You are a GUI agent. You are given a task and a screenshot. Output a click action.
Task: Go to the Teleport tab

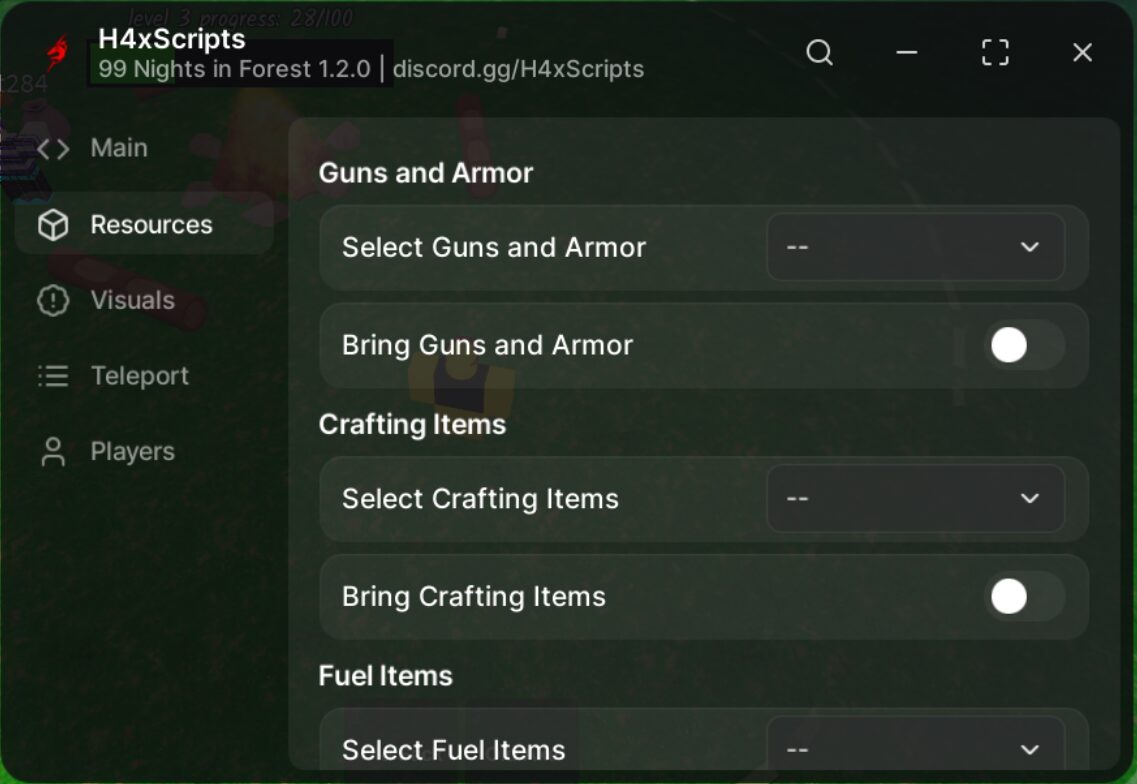coord(140,376)
